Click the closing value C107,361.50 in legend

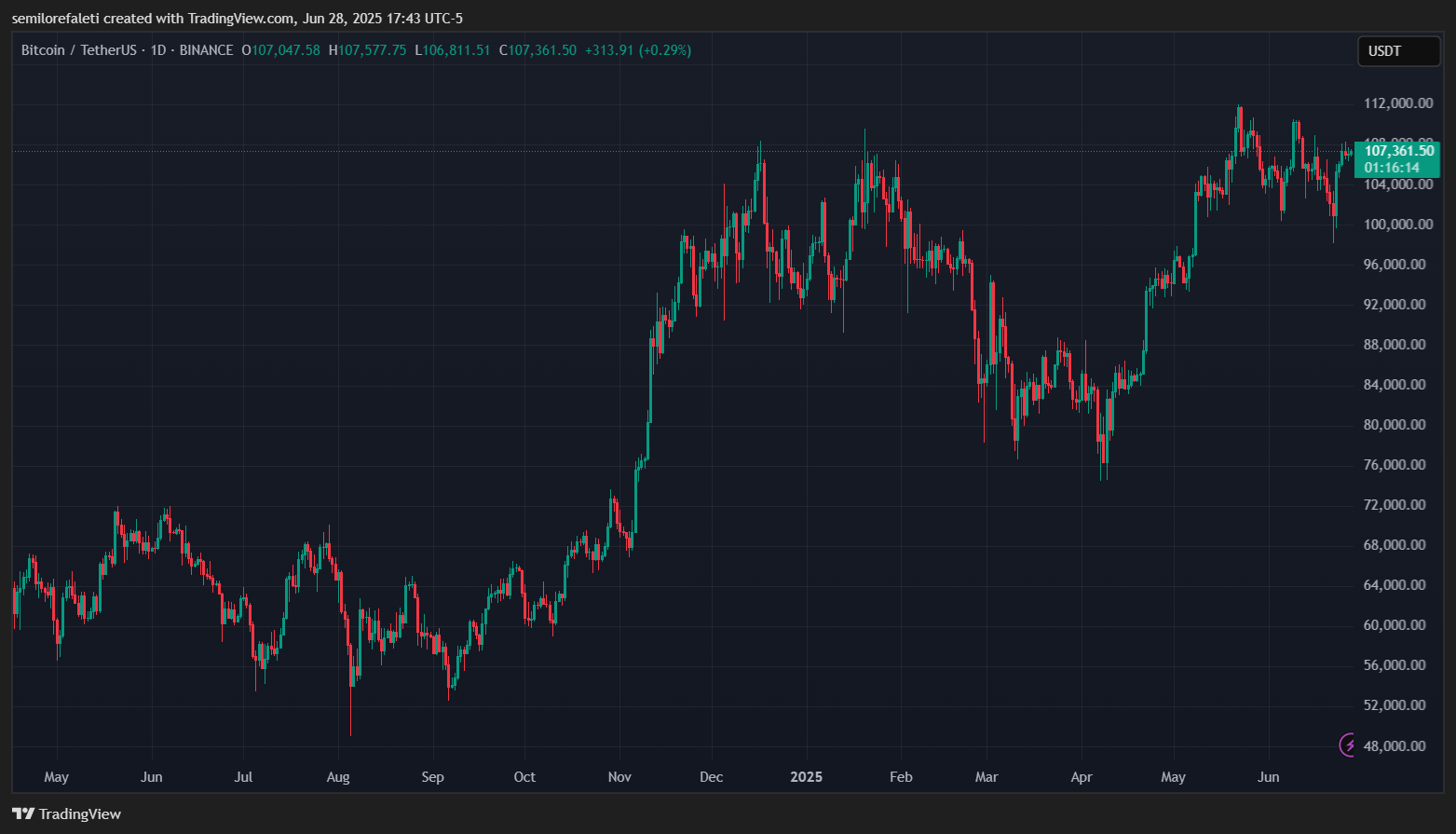(537, 50)
